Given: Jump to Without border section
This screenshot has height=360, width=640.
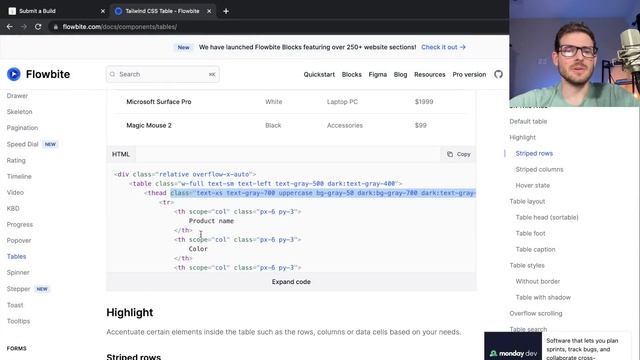Looking at the screenshot, I should (538, 281).
